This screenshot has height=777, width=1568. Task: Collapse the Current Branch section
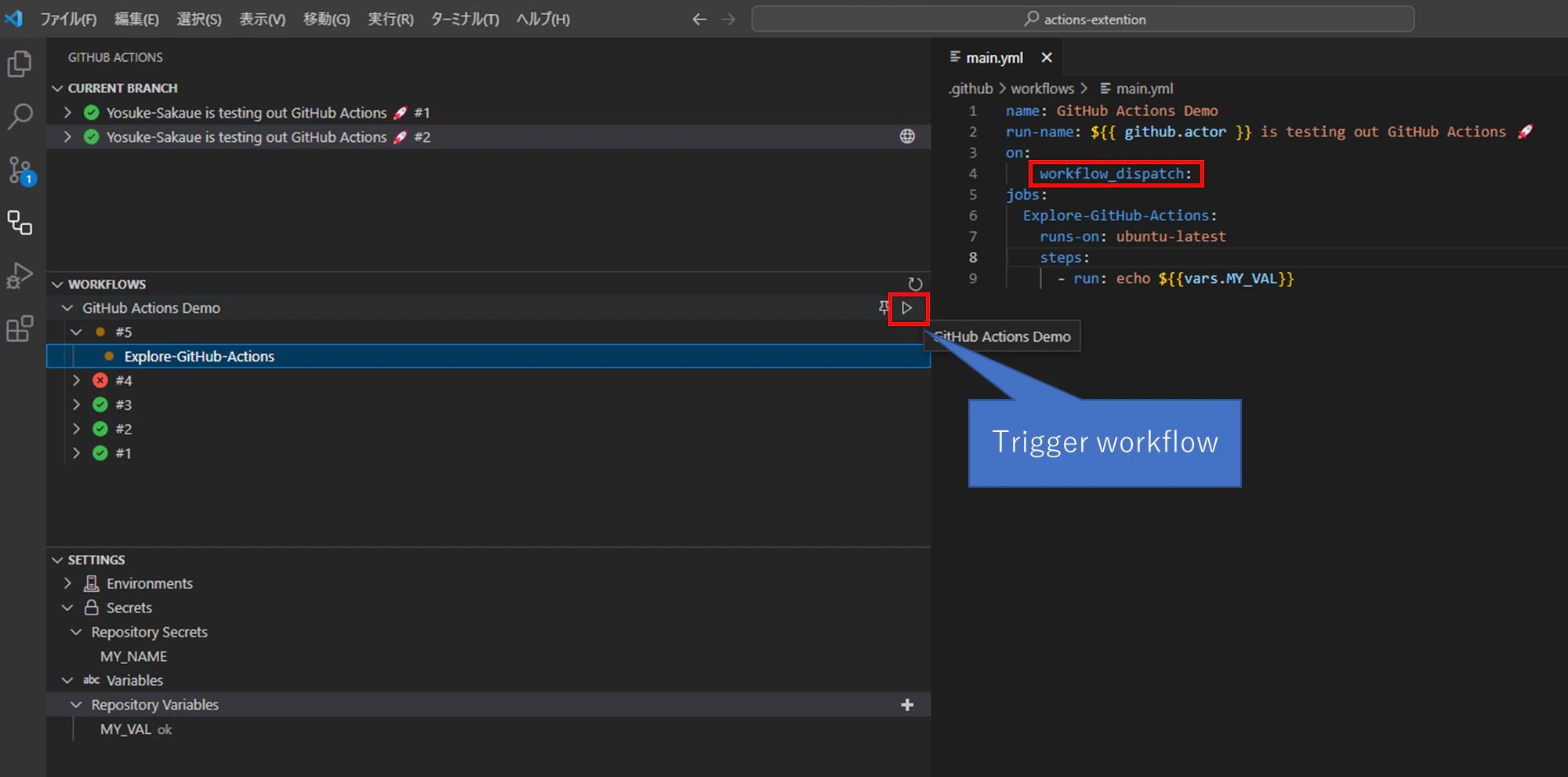(x=57, y=88)
